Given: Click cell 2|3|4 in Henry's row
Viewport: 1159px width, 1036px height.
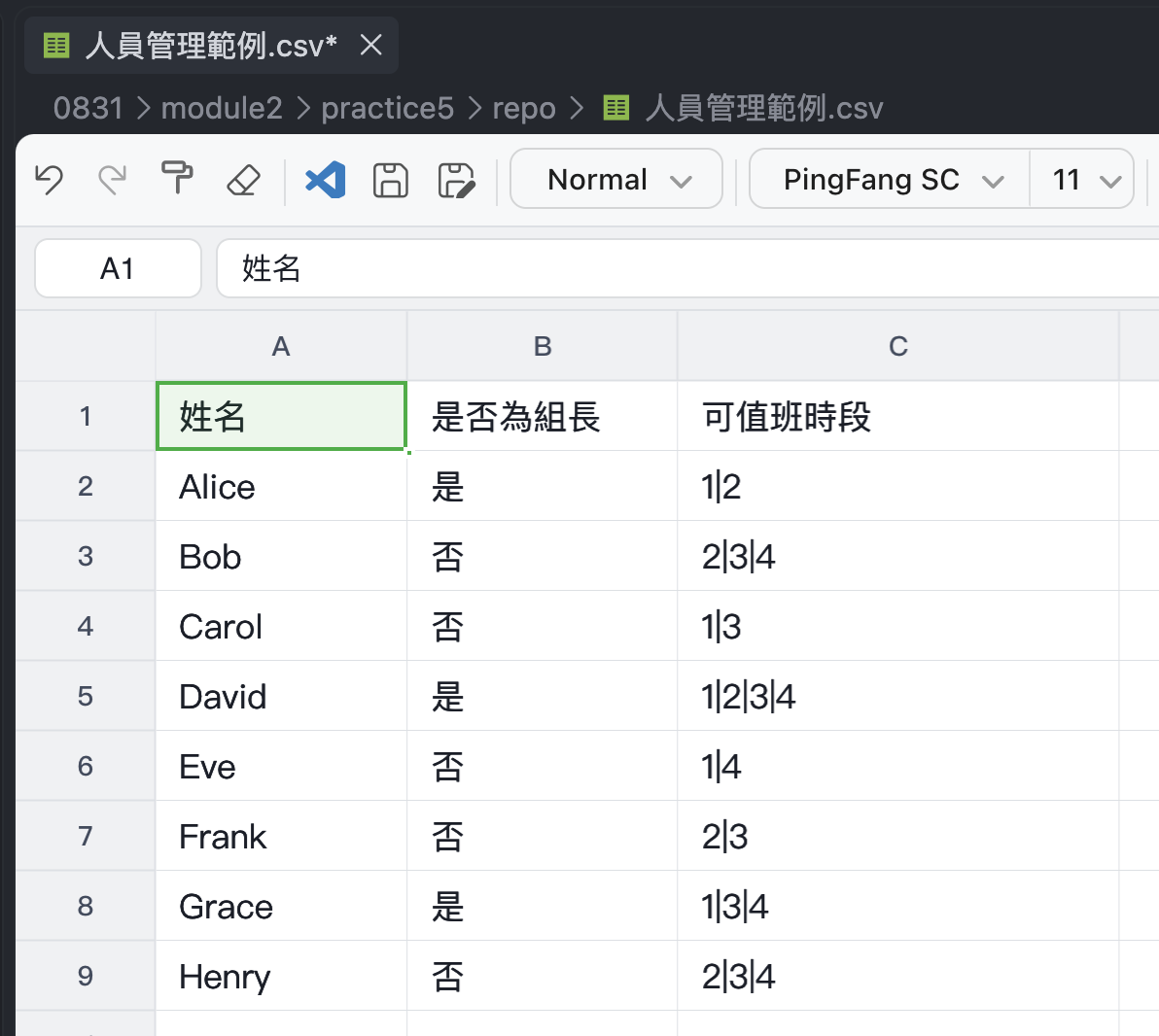Looking at the screenshot, I should point(898,976).
